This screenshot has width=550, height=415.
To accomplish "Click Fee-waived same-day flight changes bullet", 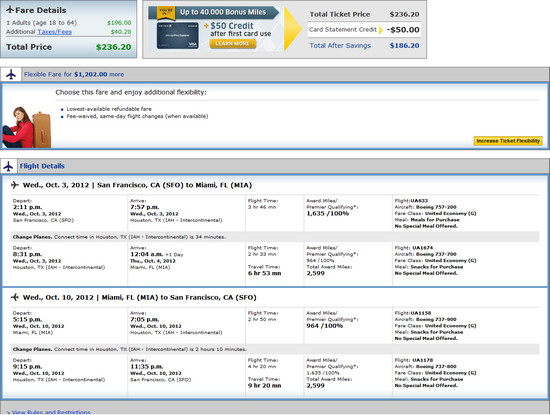I will point(137,116).
